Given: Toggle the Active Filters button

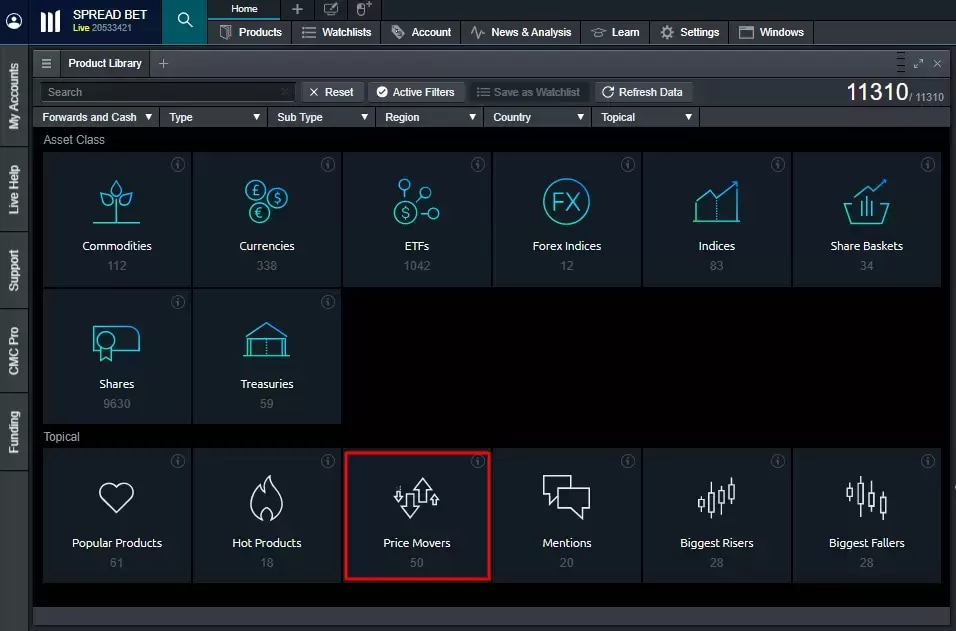Looking at the screenshot, I should tap(414, 92).
